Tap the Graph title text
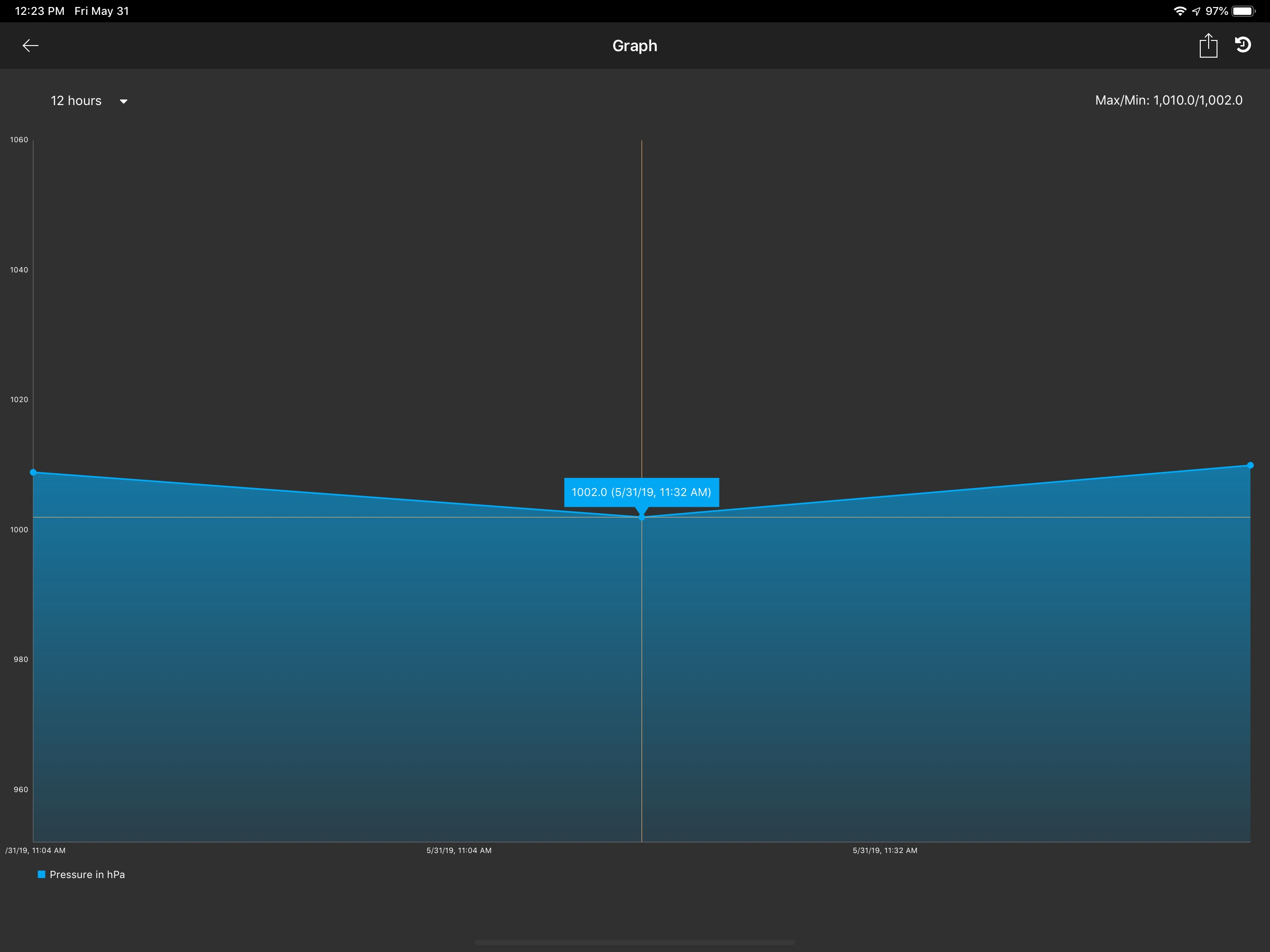 635,46
